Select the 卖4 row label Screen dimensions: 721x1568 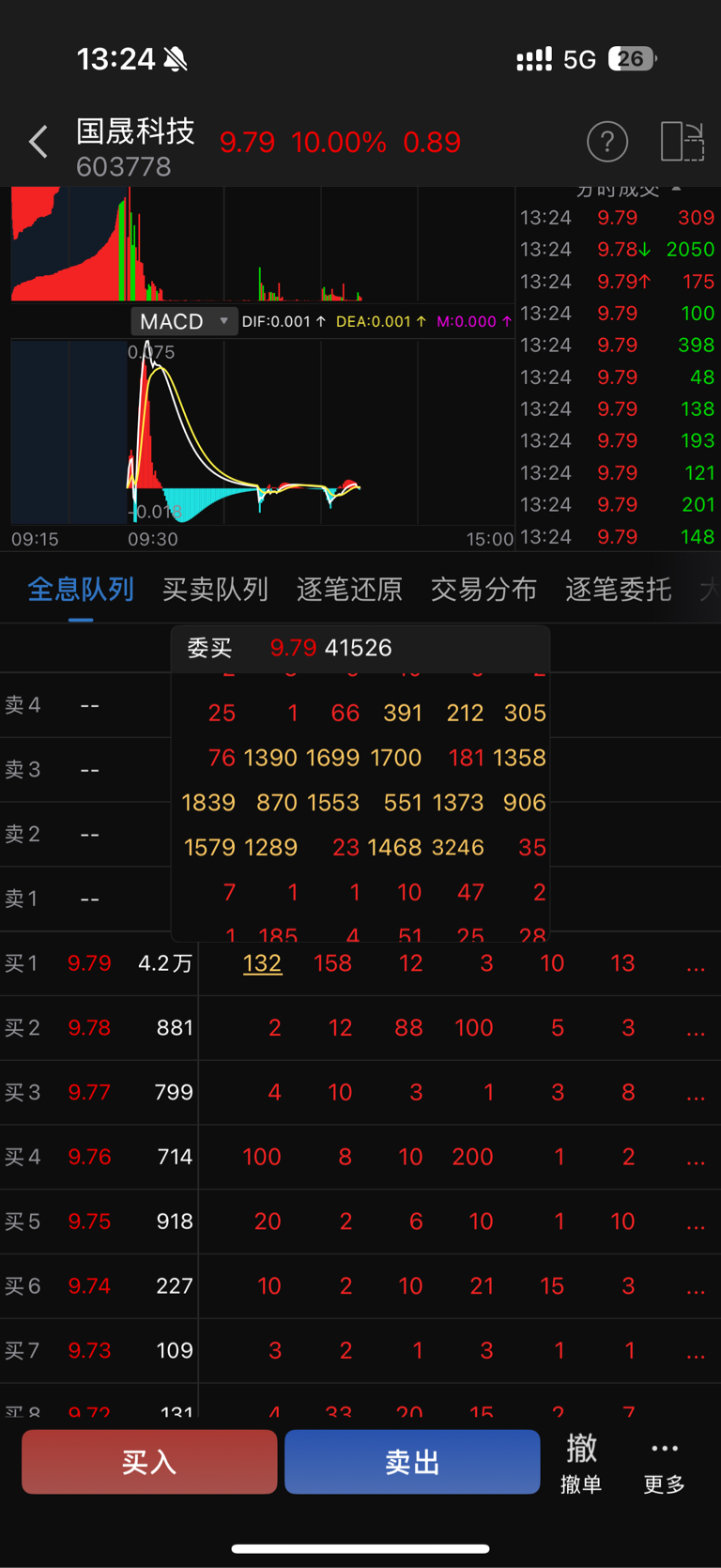click(23, 705)
